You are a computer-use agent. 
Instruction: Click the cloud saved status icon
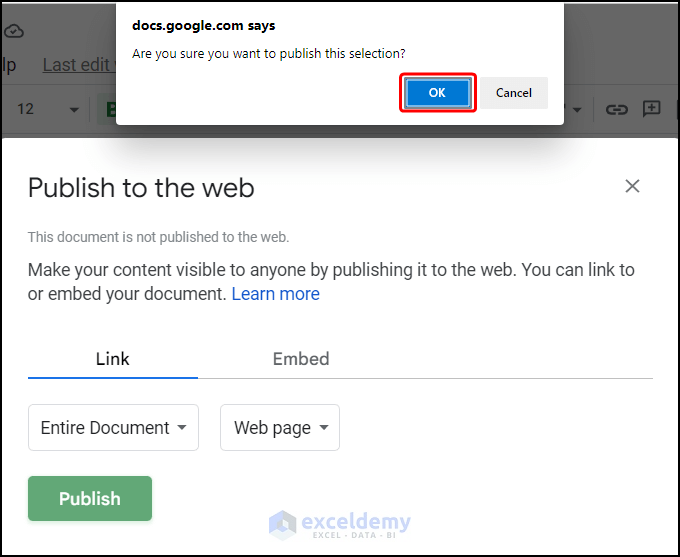pyautogui.click(x=14, y=31)
